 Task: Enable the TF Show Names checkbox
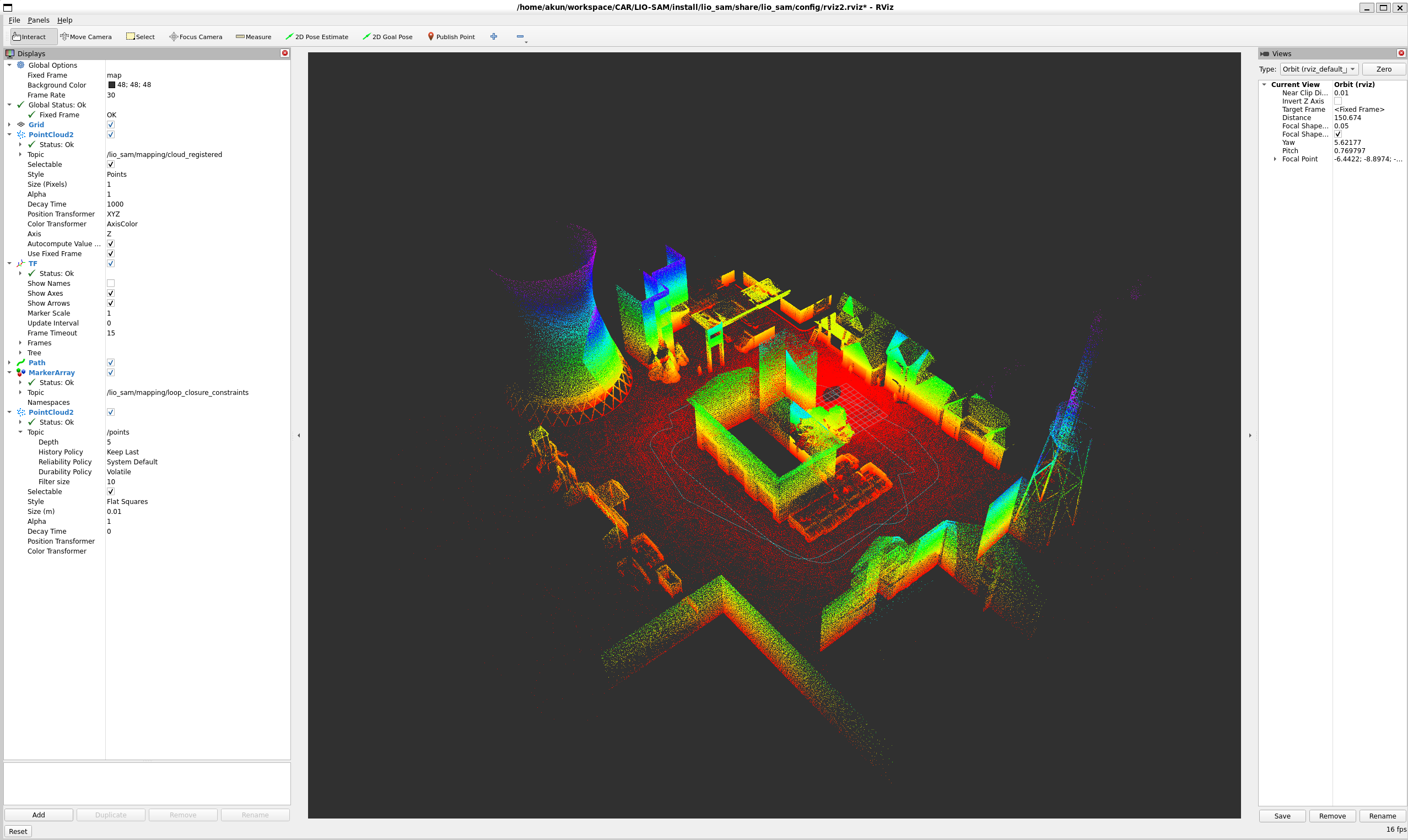110,284
